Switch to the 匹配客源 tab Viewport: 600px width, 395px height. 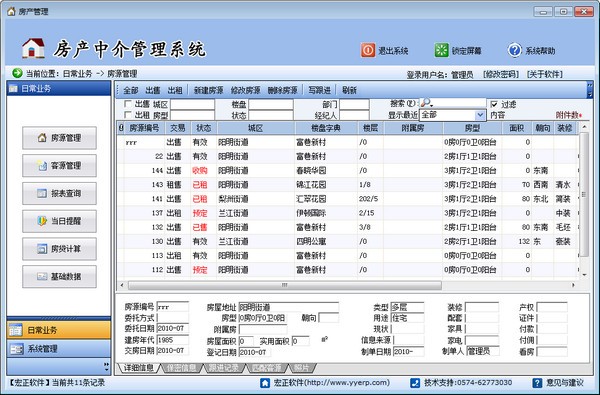point(267,368)
